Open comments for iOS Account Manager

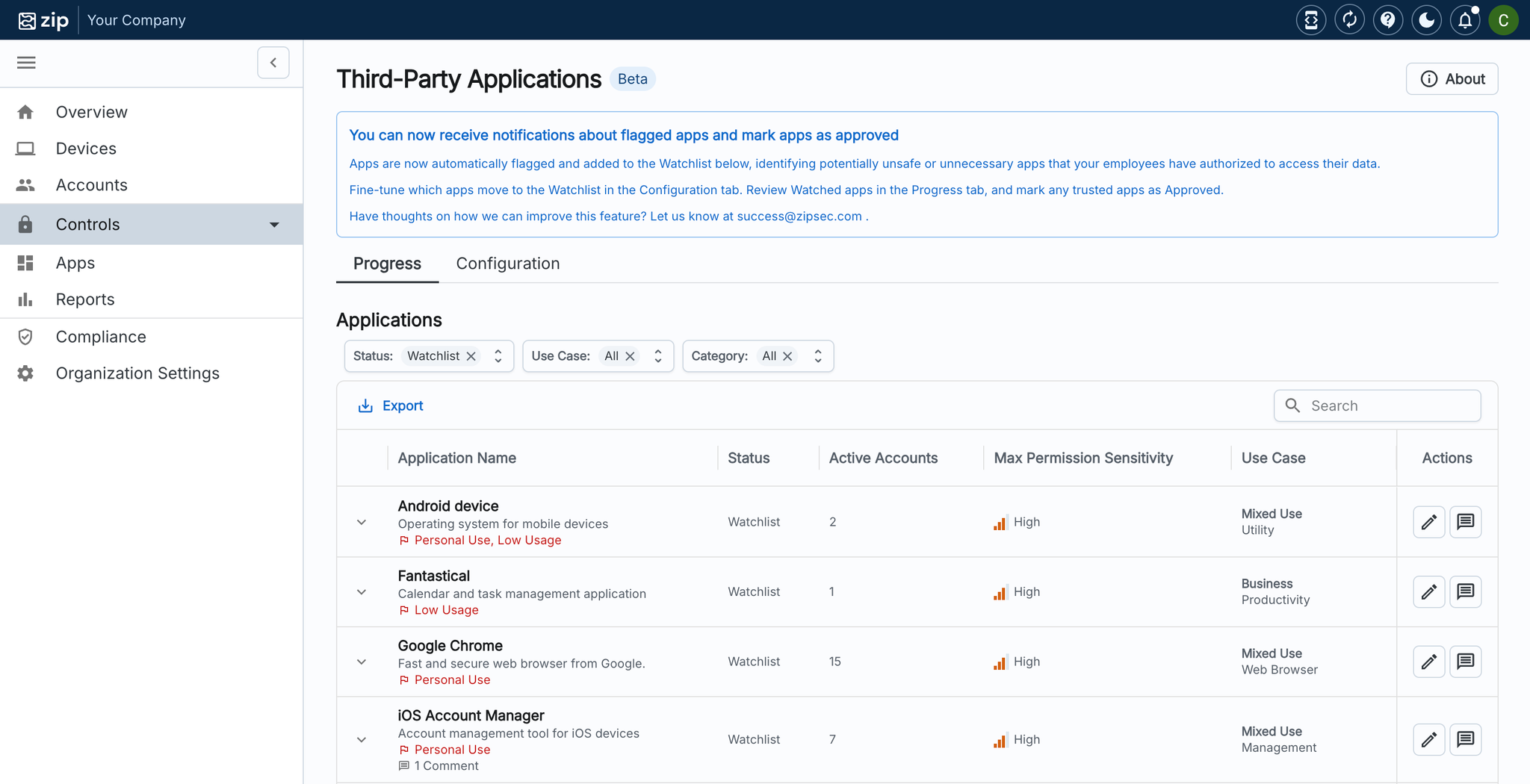point(1465,739)
